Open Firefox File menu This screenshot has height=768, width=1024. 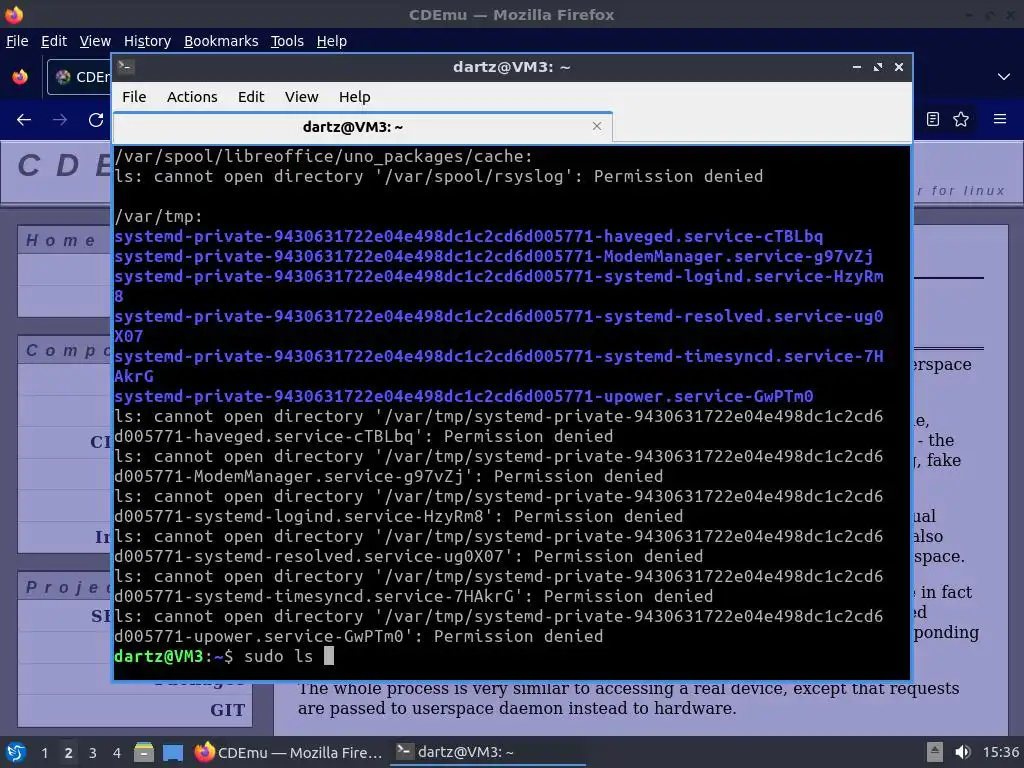[17, 41]
